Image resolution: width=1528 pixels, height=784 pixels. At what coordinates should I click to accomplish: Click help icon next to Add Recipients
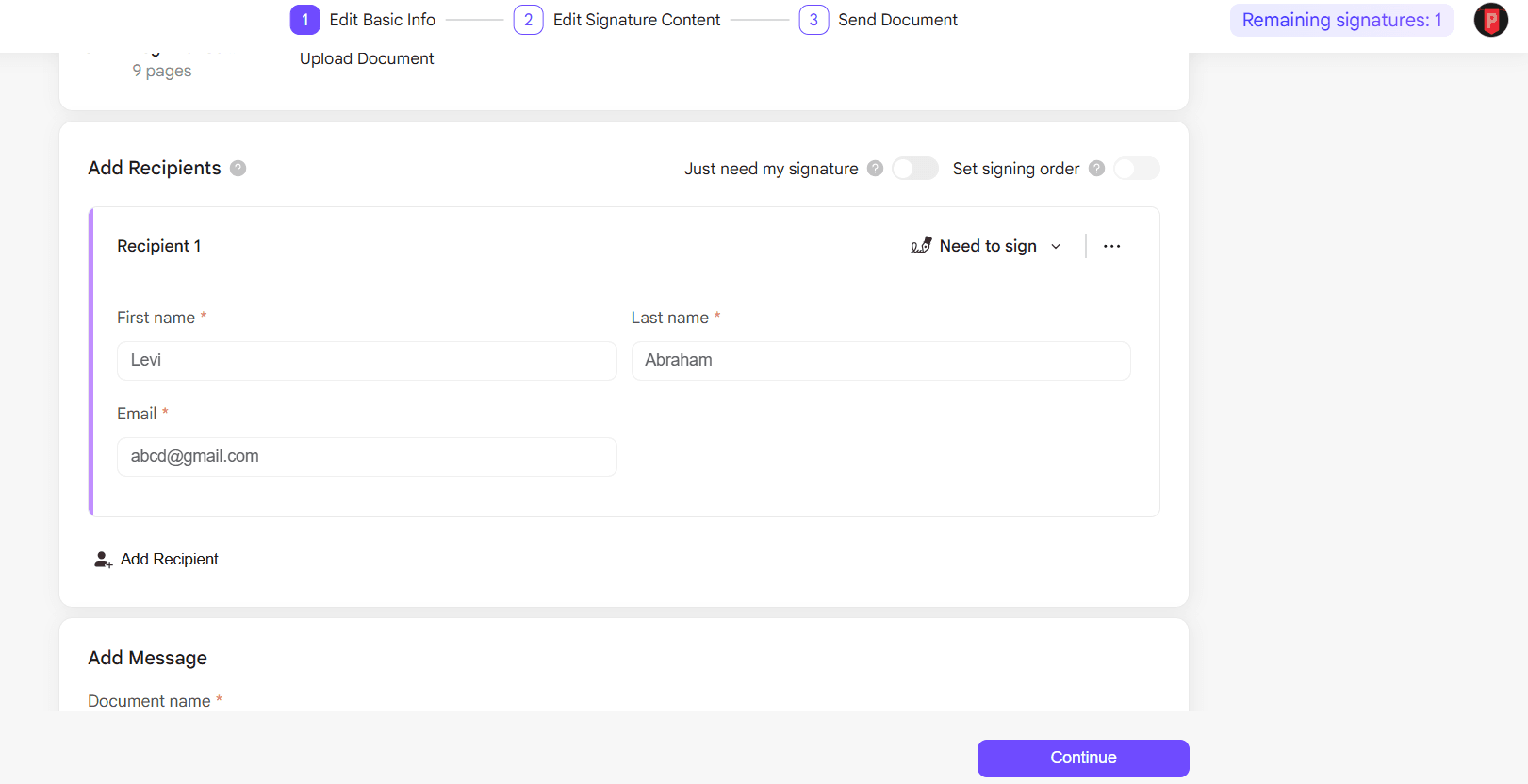pyautogui.click(x=238, y=169)
